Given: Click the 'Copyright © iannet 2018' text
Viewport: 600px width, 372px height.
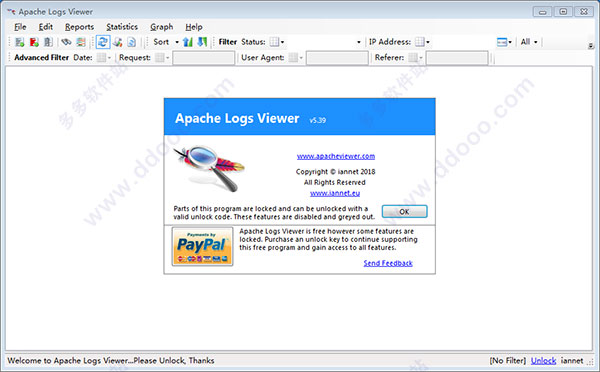Looking at the screenshot, I should (x=335, y=171).
